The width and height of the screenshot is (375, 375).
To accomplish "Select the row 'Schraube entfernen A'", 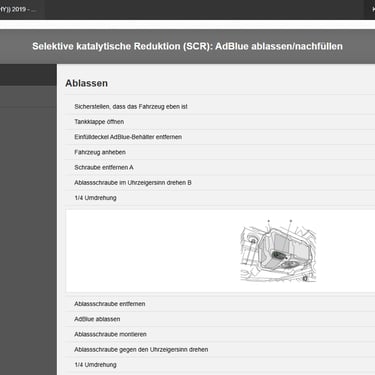I will point(220,167).
